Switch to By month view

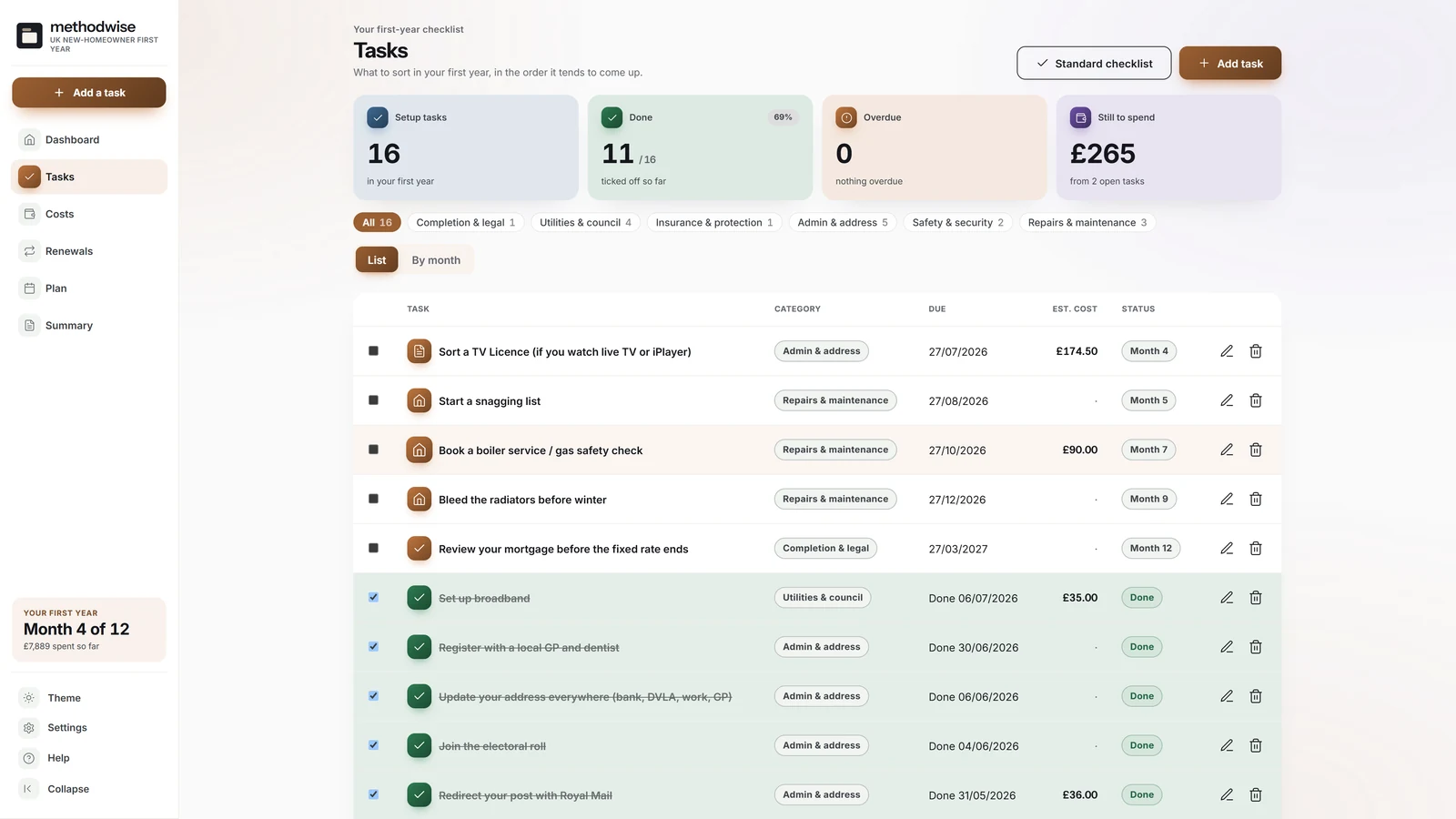click(436, 260)
